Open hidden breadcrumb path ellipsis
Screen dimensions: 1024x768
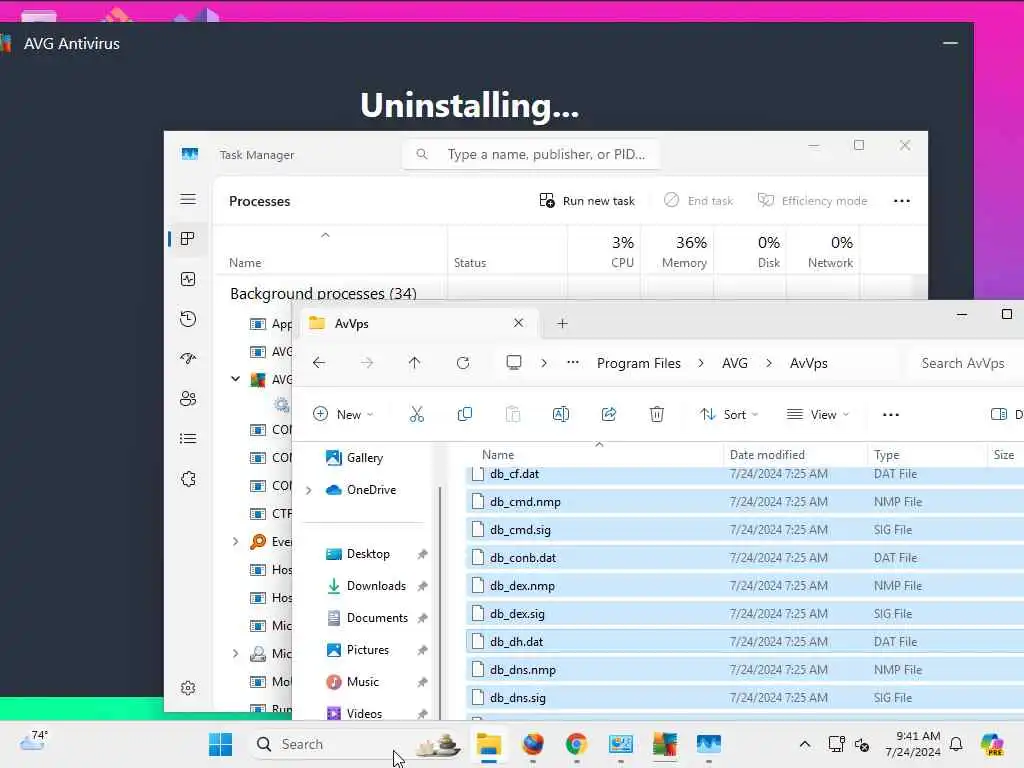[573, 362]
